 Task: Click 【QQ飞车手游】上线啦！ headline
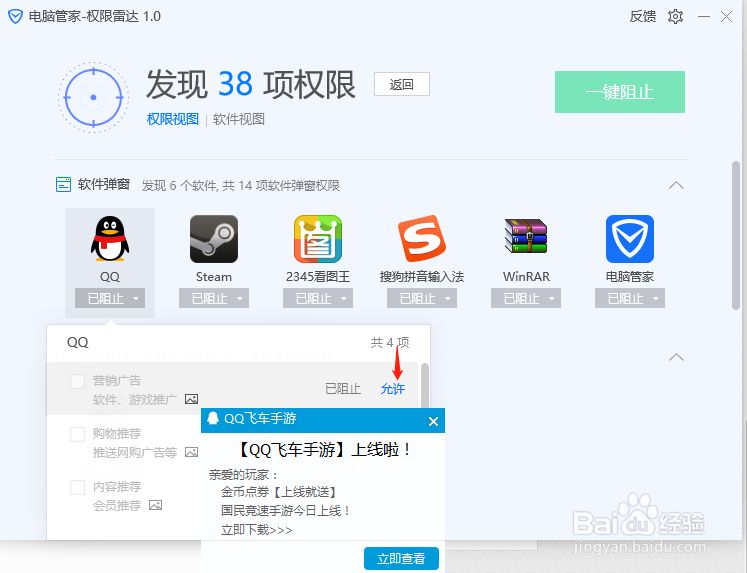323,450
